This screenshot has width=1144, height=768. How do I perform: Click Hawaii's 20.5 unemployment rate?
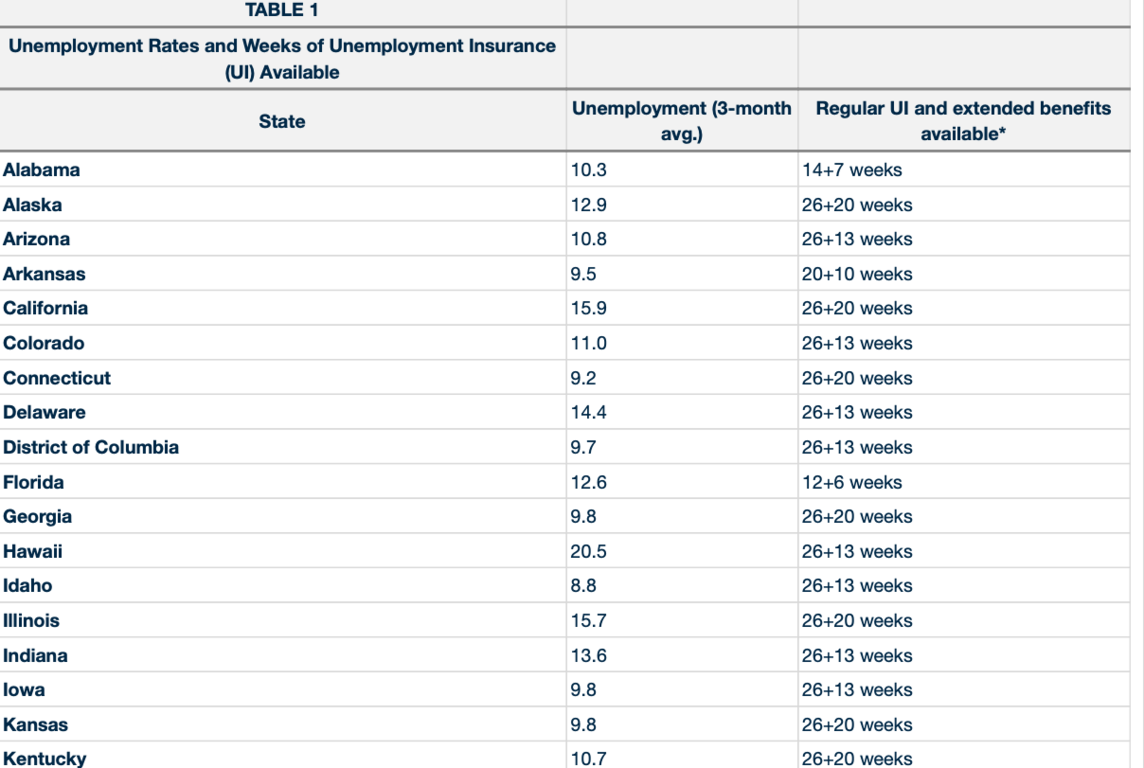588,552
